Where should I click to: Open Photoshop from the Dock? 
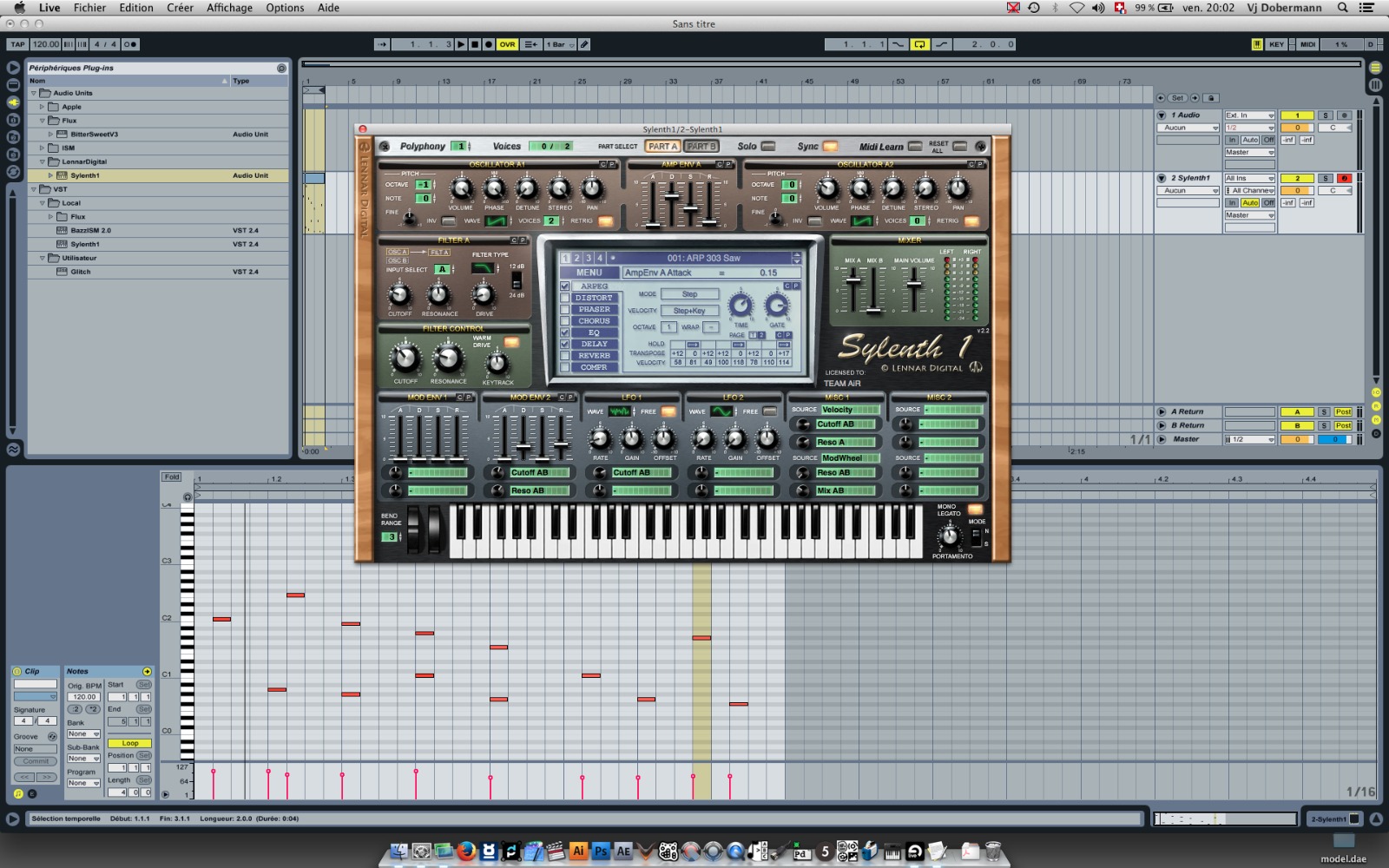[x=601, y=852]
